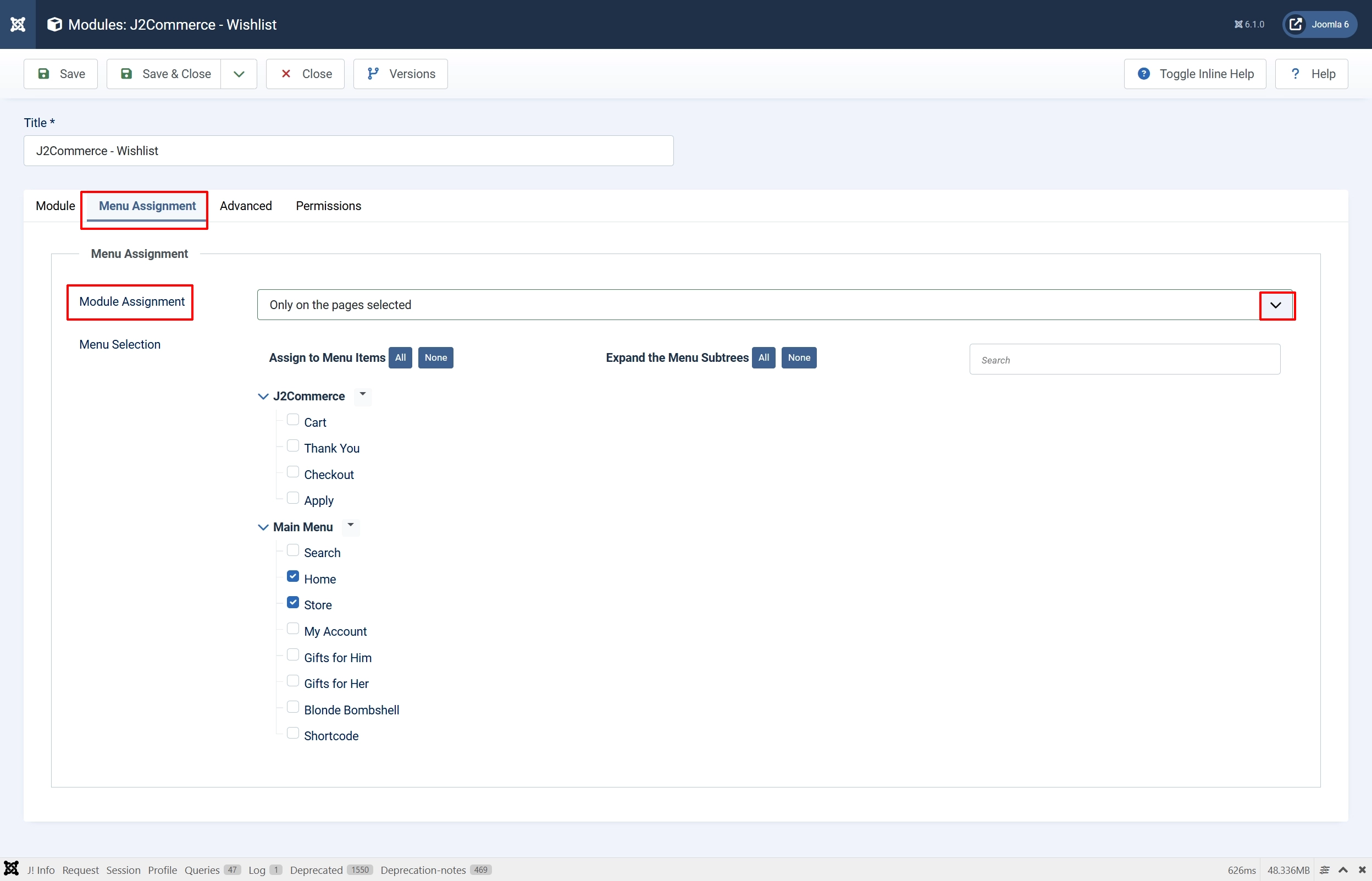Click Save & Close
This screenshot has height=881, width=1372.
click(164, 74)
